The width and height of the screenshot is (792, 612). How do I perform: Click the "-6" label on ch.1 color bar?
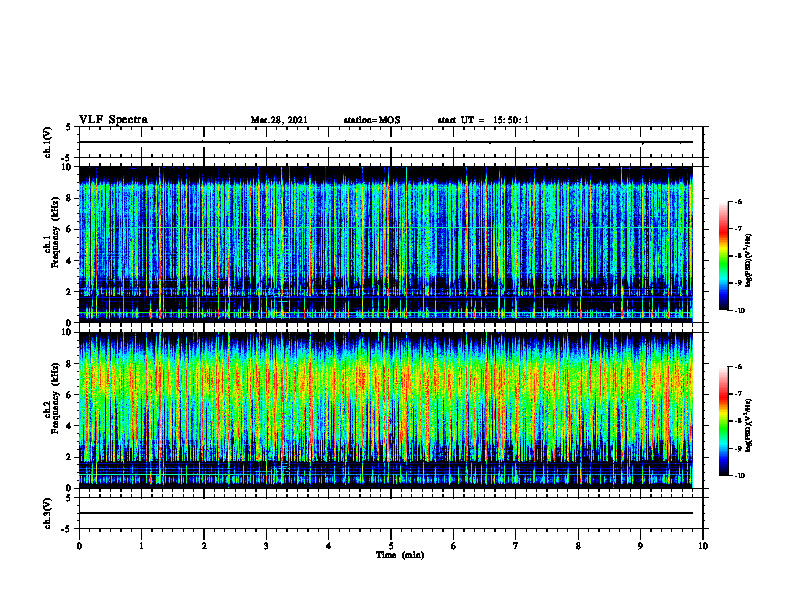pyautogui.click(x=737, y=202)
